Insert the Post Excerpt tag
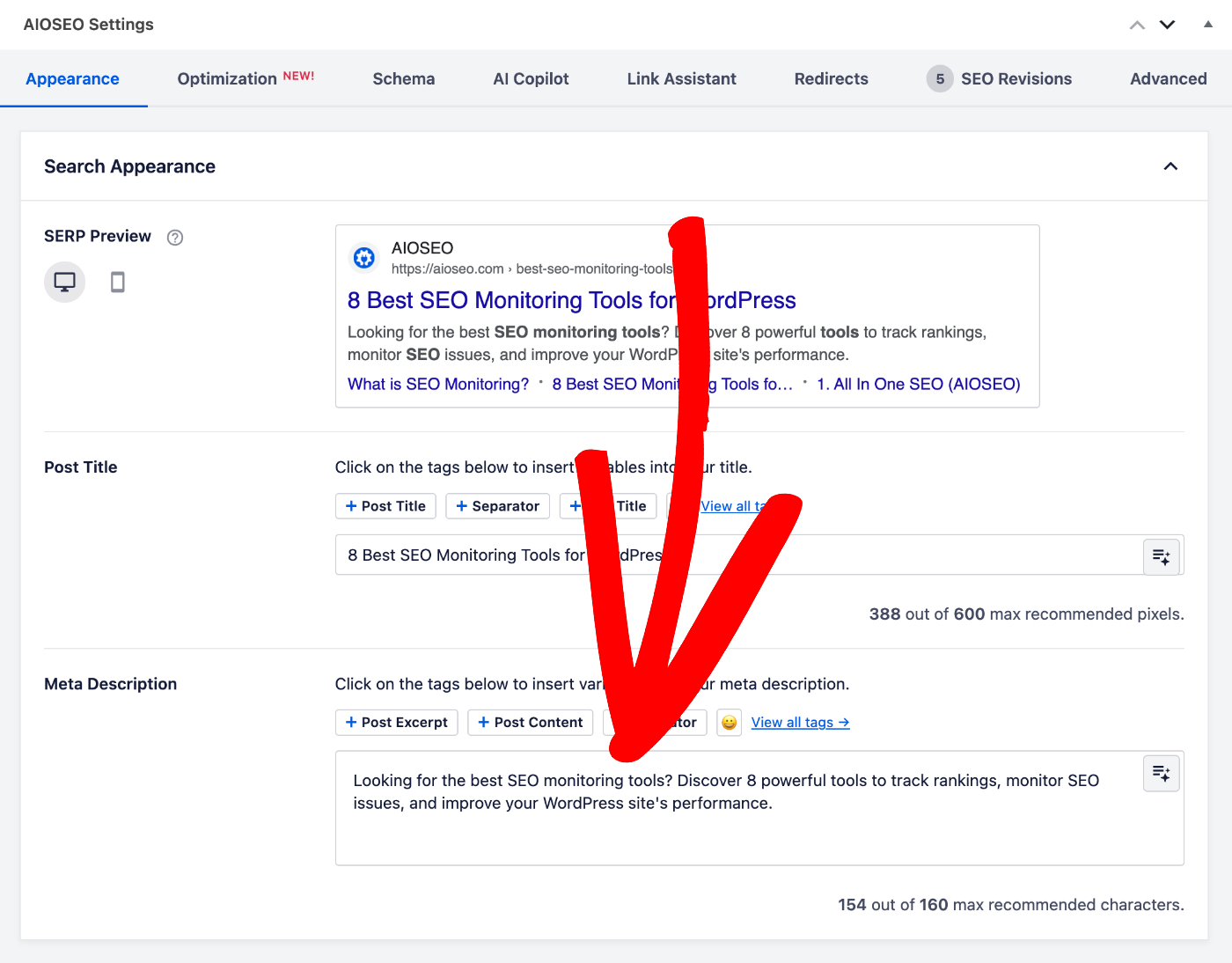 (397, 723)
